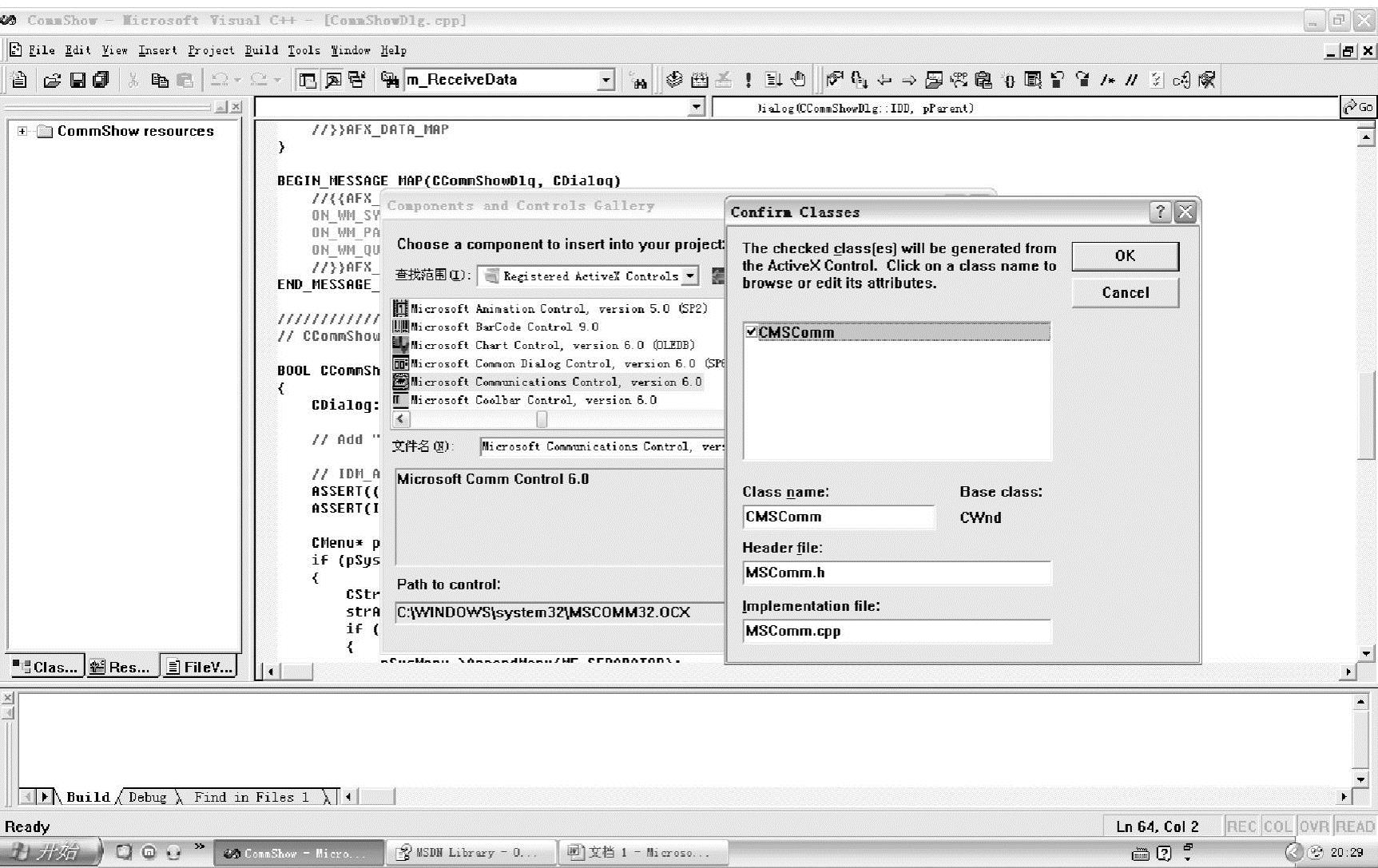Image resolution: width=1378 pixels, height=868 pixels.
Task: Select the Debug output tab
Action: pos(148,797)
